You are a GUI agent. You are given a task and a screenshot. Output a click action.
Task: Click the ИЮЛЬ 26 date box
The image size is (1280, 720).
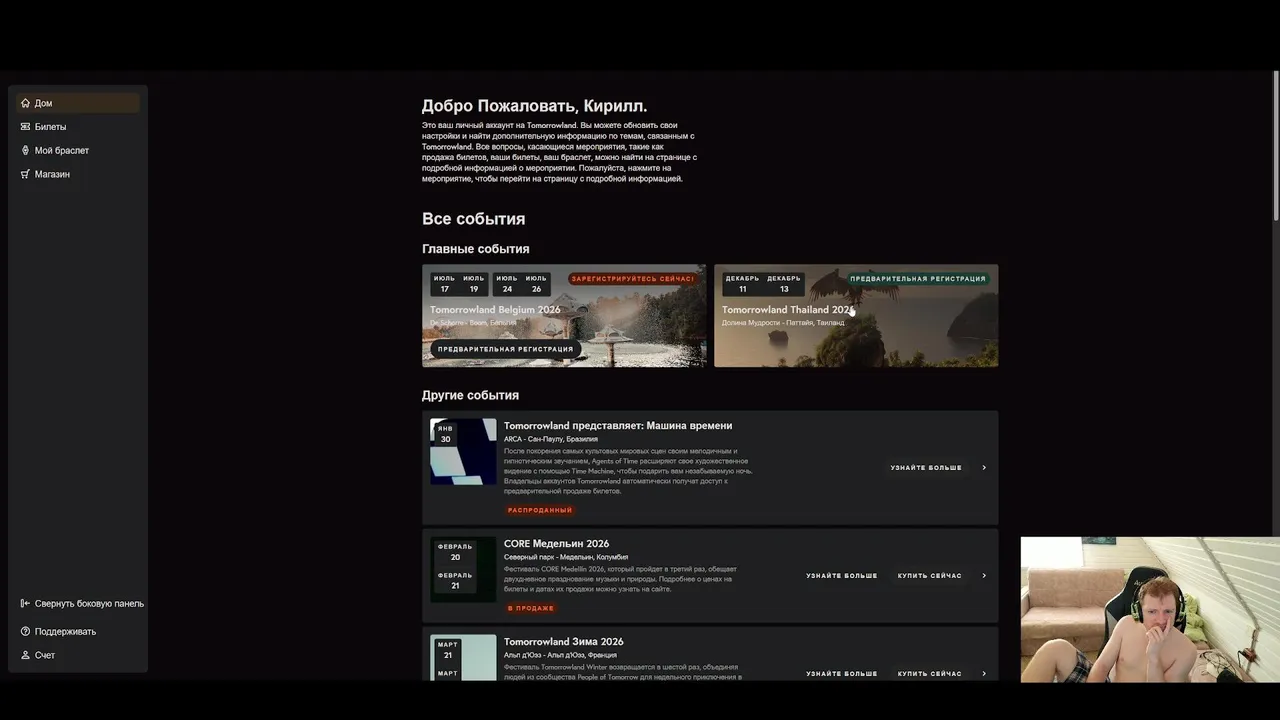coord(536,284)
